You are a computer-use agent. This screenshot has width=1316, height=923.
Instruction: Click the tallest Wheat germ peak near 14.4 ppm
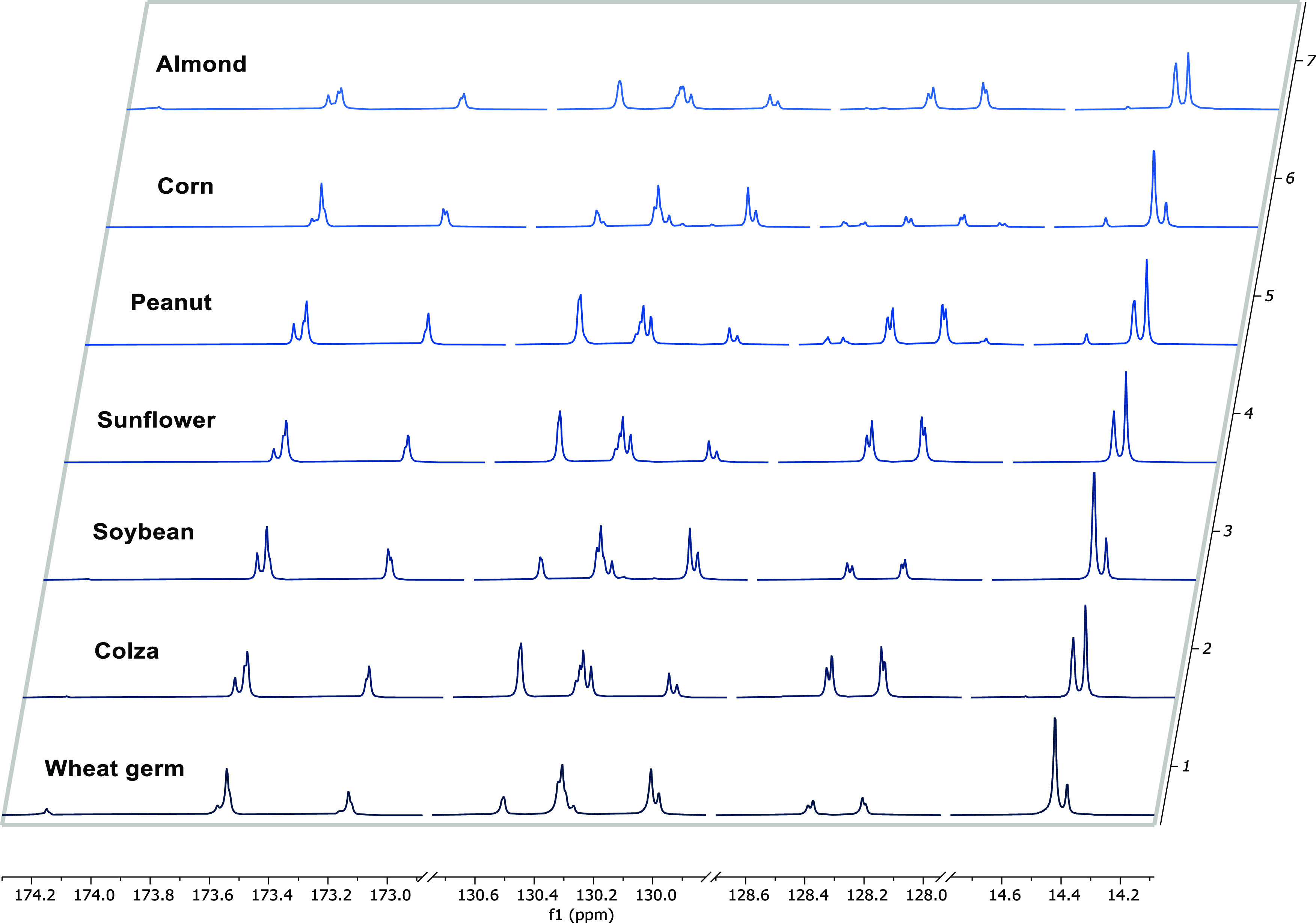(x=1055, y=765)
